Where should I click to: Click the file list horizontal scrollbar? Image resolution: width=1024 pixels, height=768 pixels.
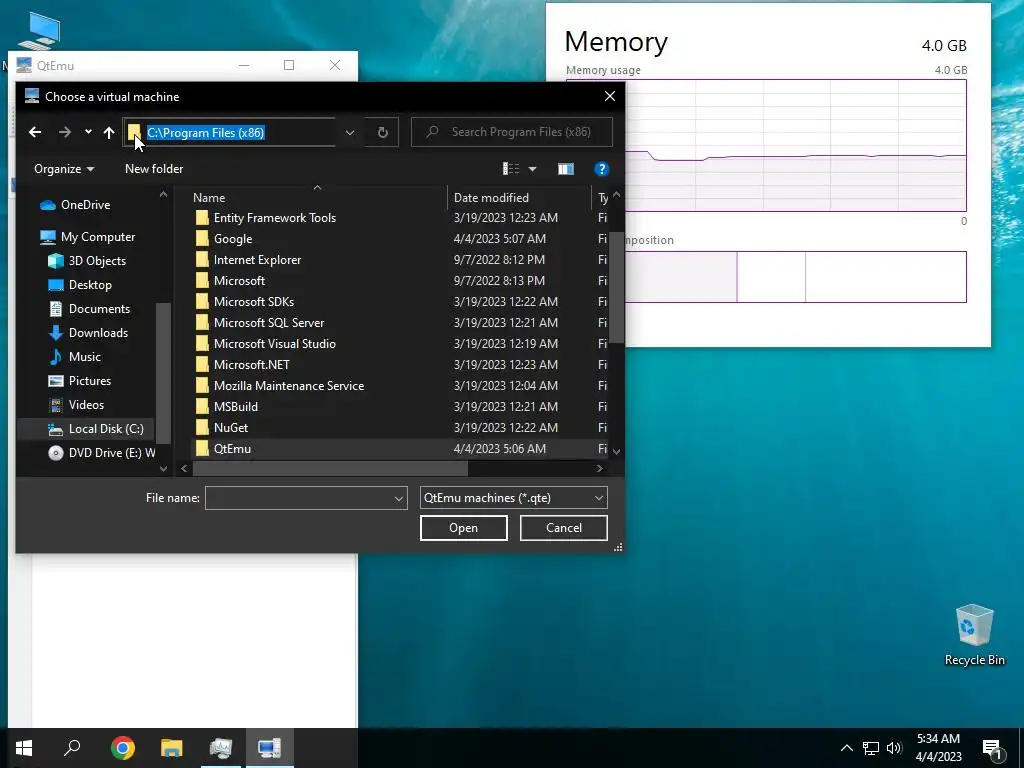click(x=330, y=468)
